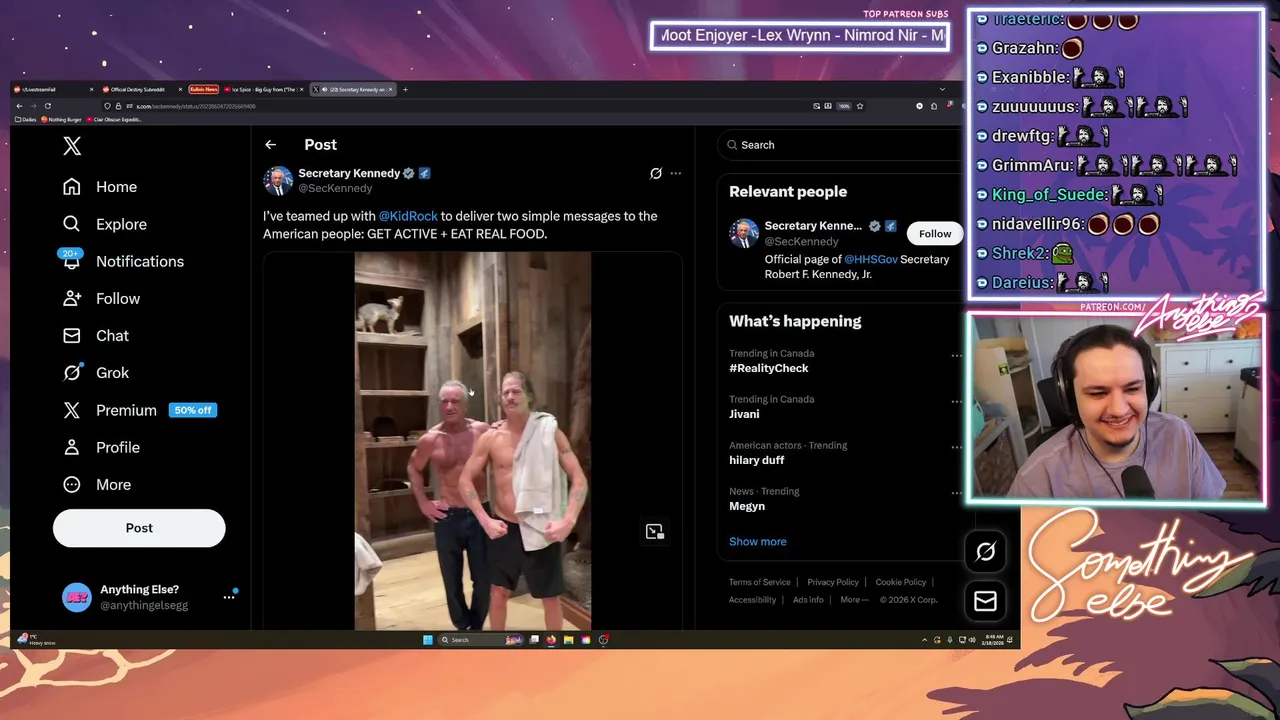Click the Windows taskbar search box
Screen dimensions: 1280x720
tap(482, 640)
